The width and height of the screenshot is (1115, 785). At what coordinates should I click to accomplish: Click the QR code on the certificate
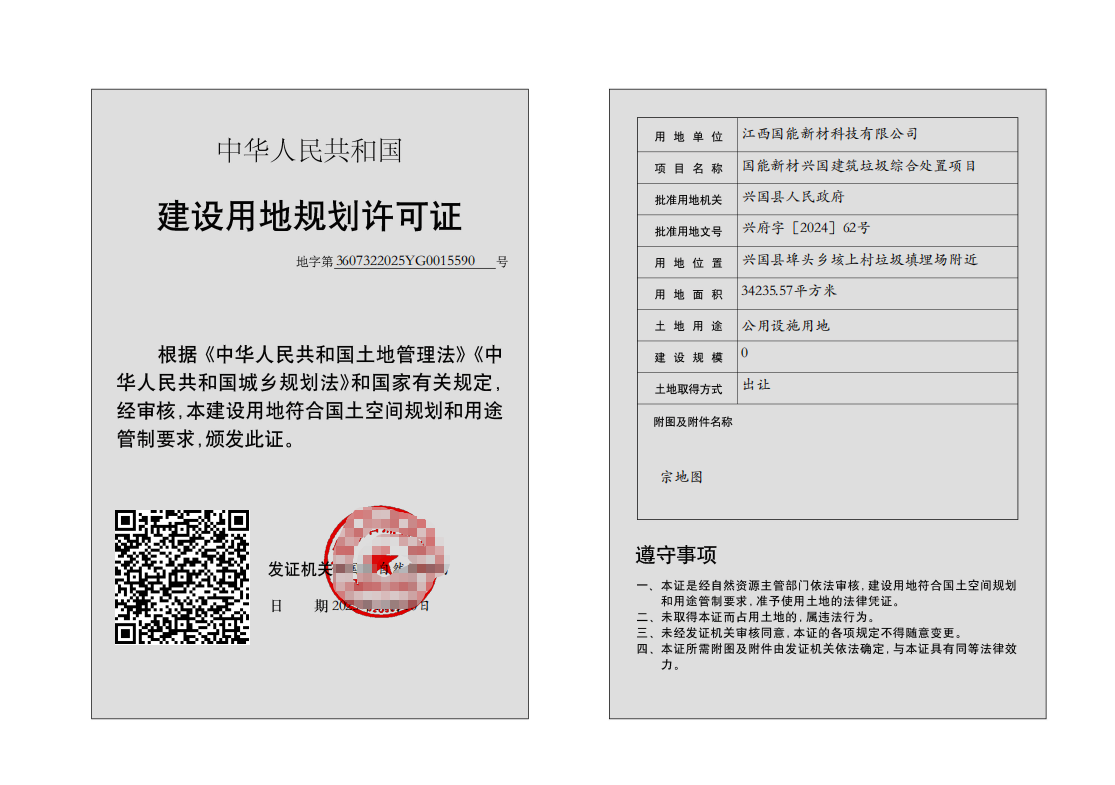click(x=181, y=577)
